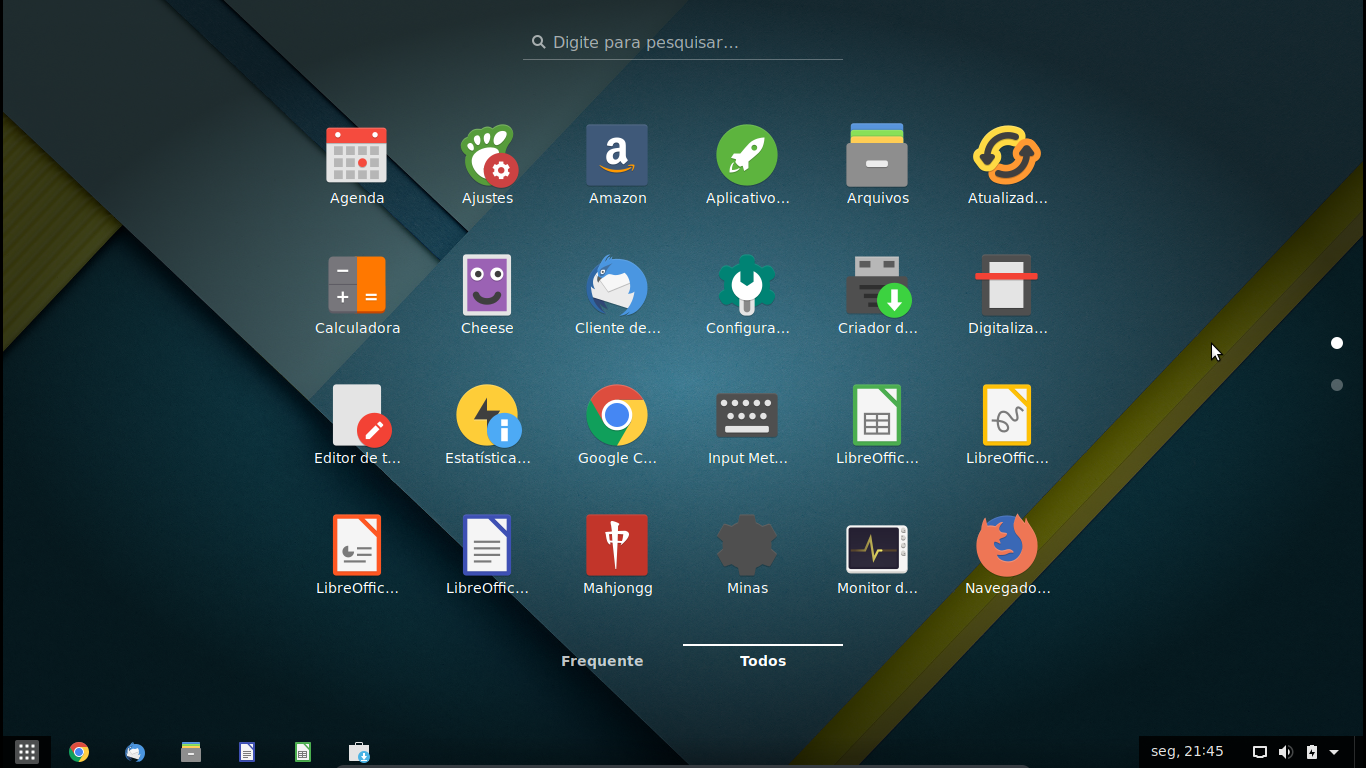Switch to the Frequente tab
Image resolution: width=1366 pixels, height=768 pixels.
click(x=601, y=660)
